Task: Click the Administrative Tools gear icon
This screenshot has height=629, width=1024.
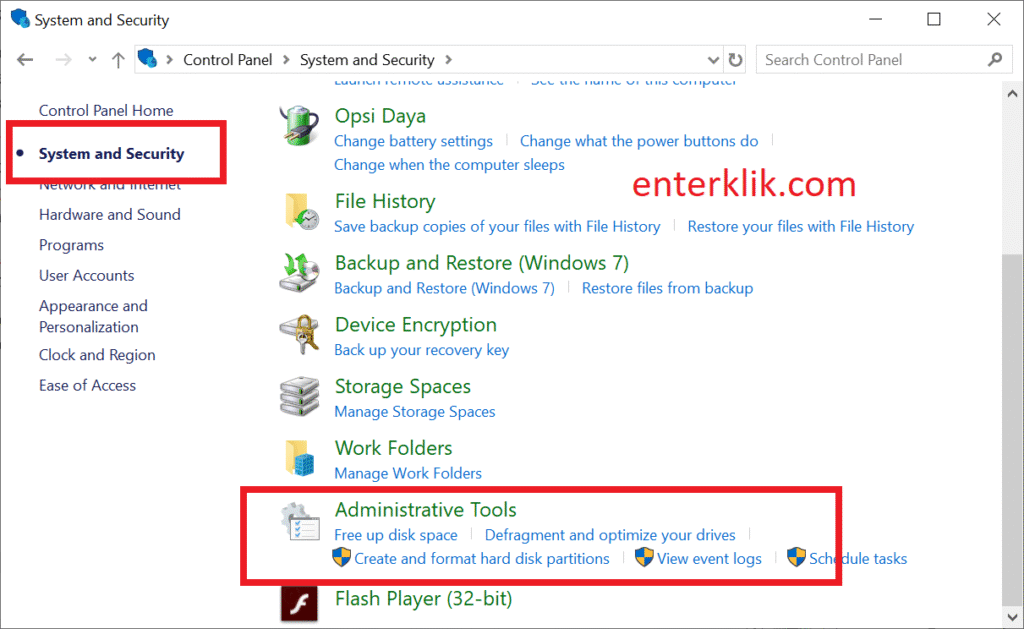Action: 298,522
